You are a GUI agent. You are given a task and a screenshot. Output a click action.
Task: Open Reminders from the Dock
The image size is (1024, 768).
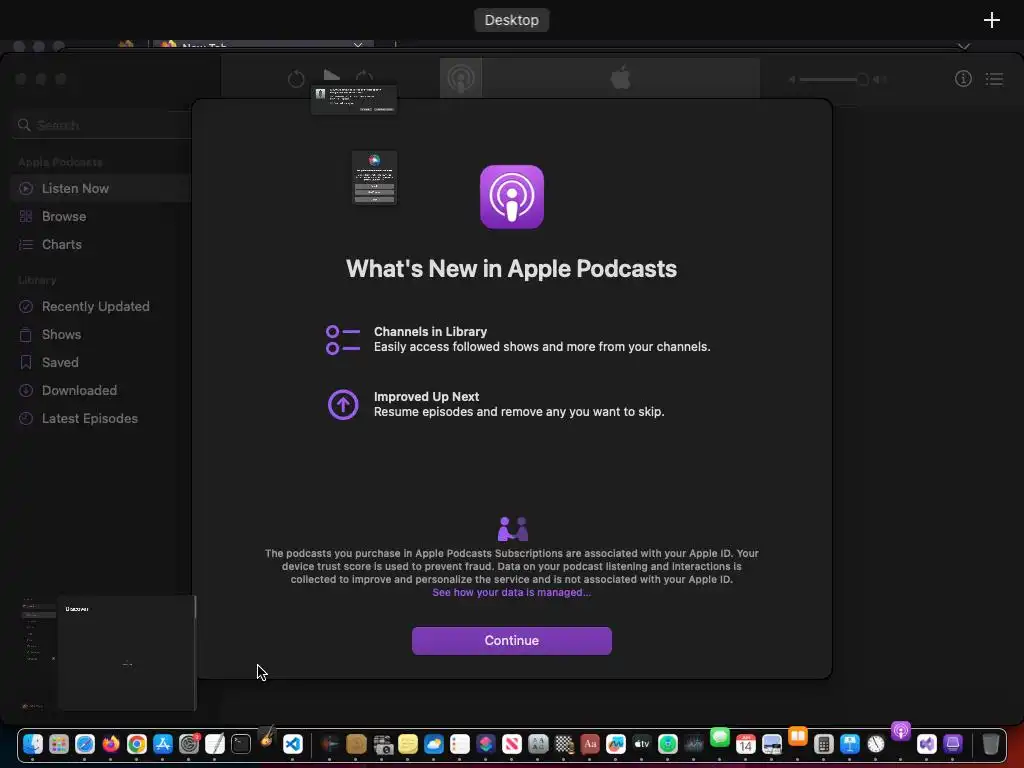coord(460,744)
